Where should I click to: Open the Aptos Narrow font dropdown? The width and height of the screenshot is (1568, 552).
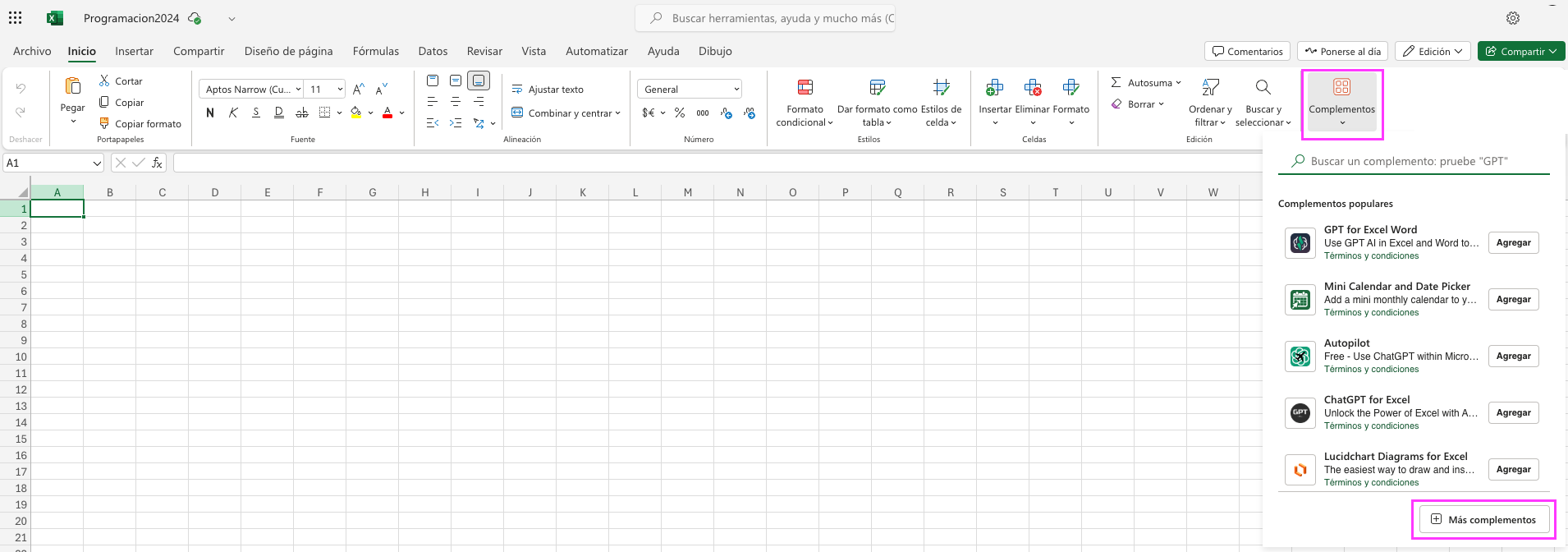click(299, 89)
